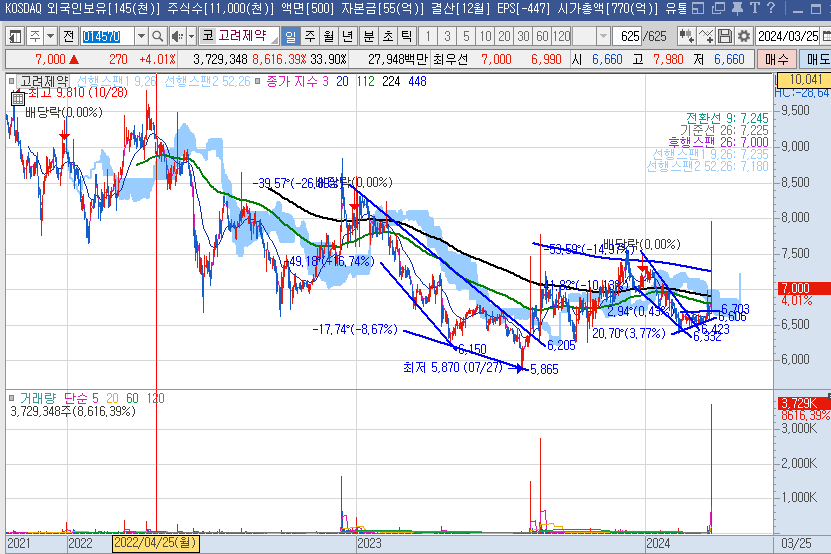Viewport: 831px width, 554px height.
Task: Switch to the weekly 주 chart period
Action: (x=310, y=36)
